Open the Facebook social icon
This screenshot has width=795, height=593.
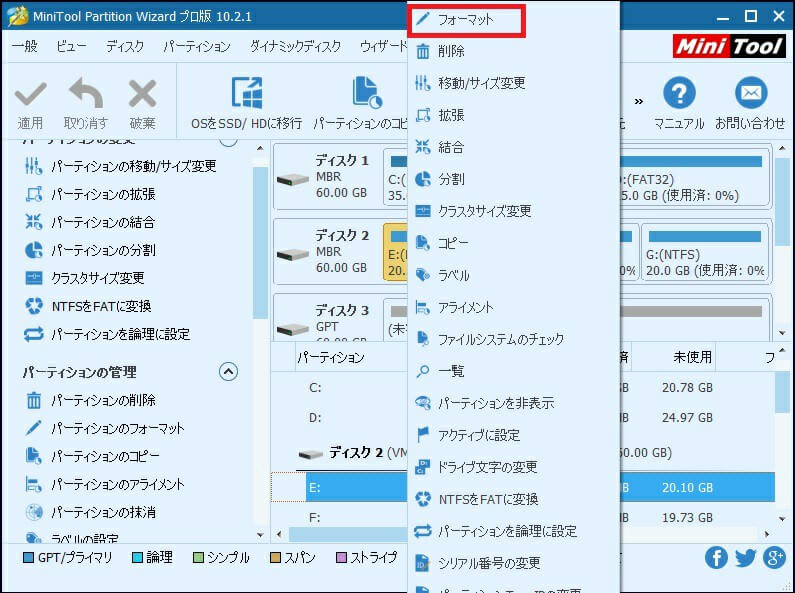tap(716, 558)
